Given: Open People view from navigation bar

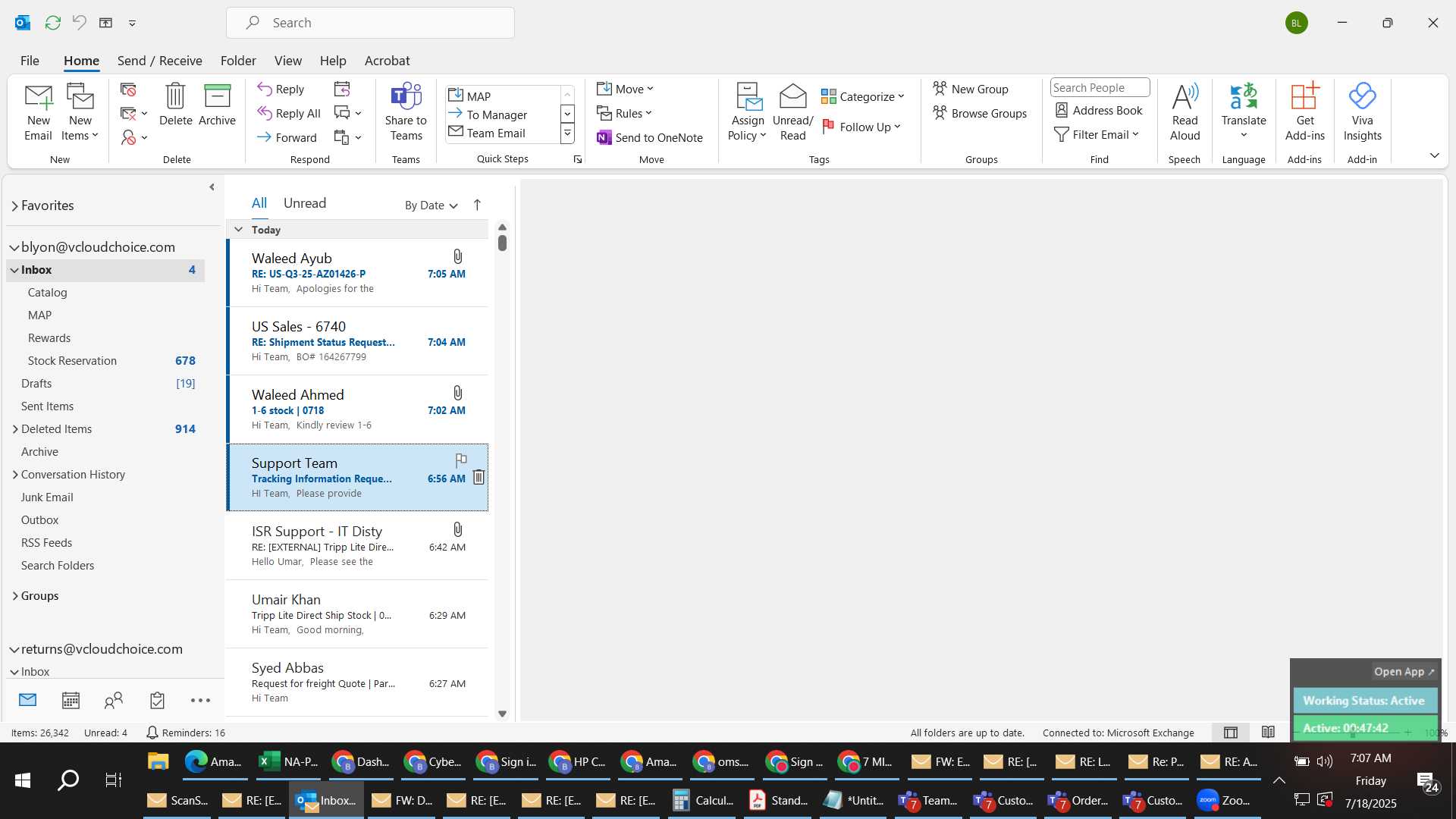Looking at the screenshot, I should coord(114,700).
